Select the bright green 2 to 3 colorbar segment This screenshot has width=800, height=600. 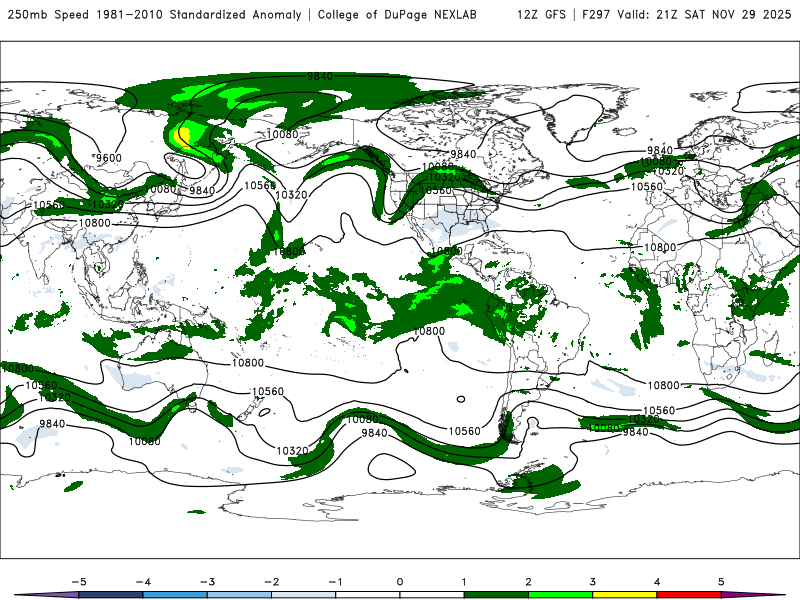[x=561, y=595]
